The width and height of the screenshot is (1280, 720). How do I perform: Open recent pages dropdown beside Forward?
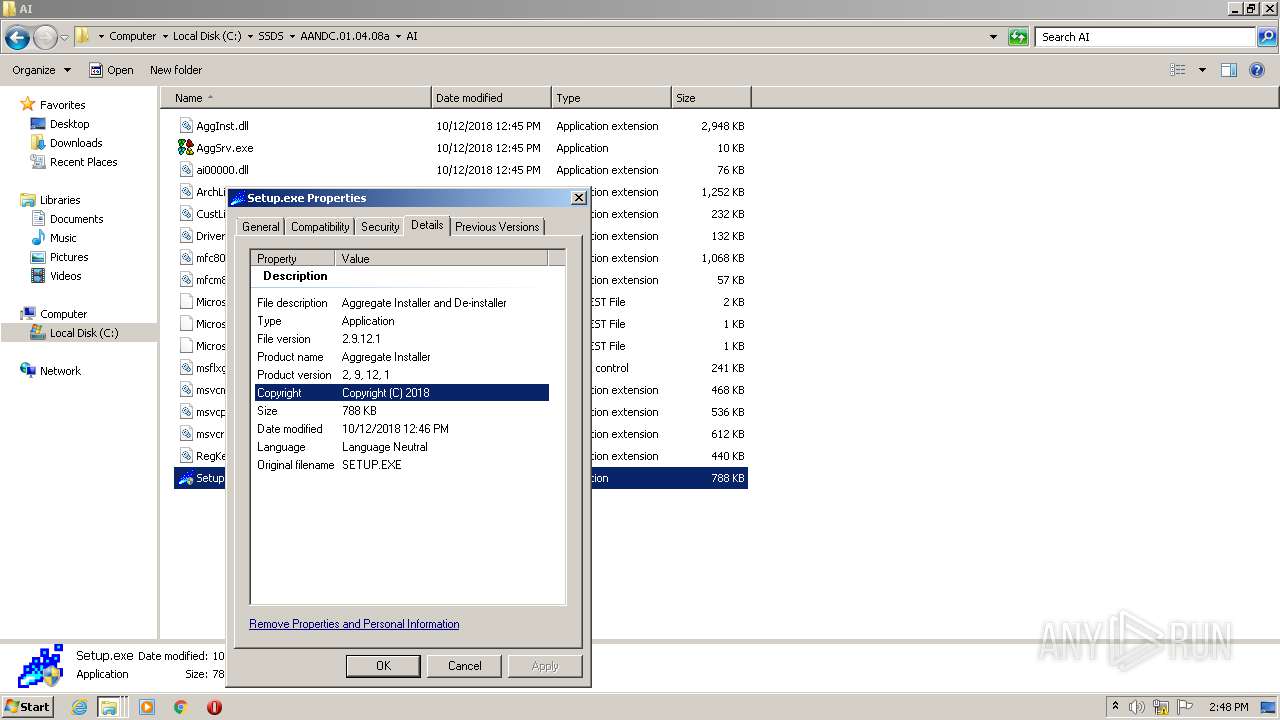pyautogui.click(x=65, y=37)
